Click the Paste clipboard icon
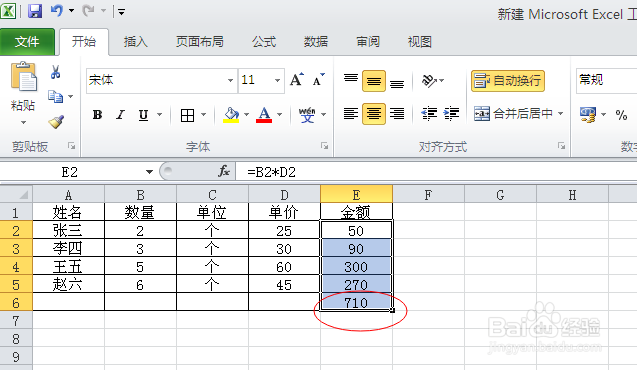The image size is (637, 370). tap(23, 77)
